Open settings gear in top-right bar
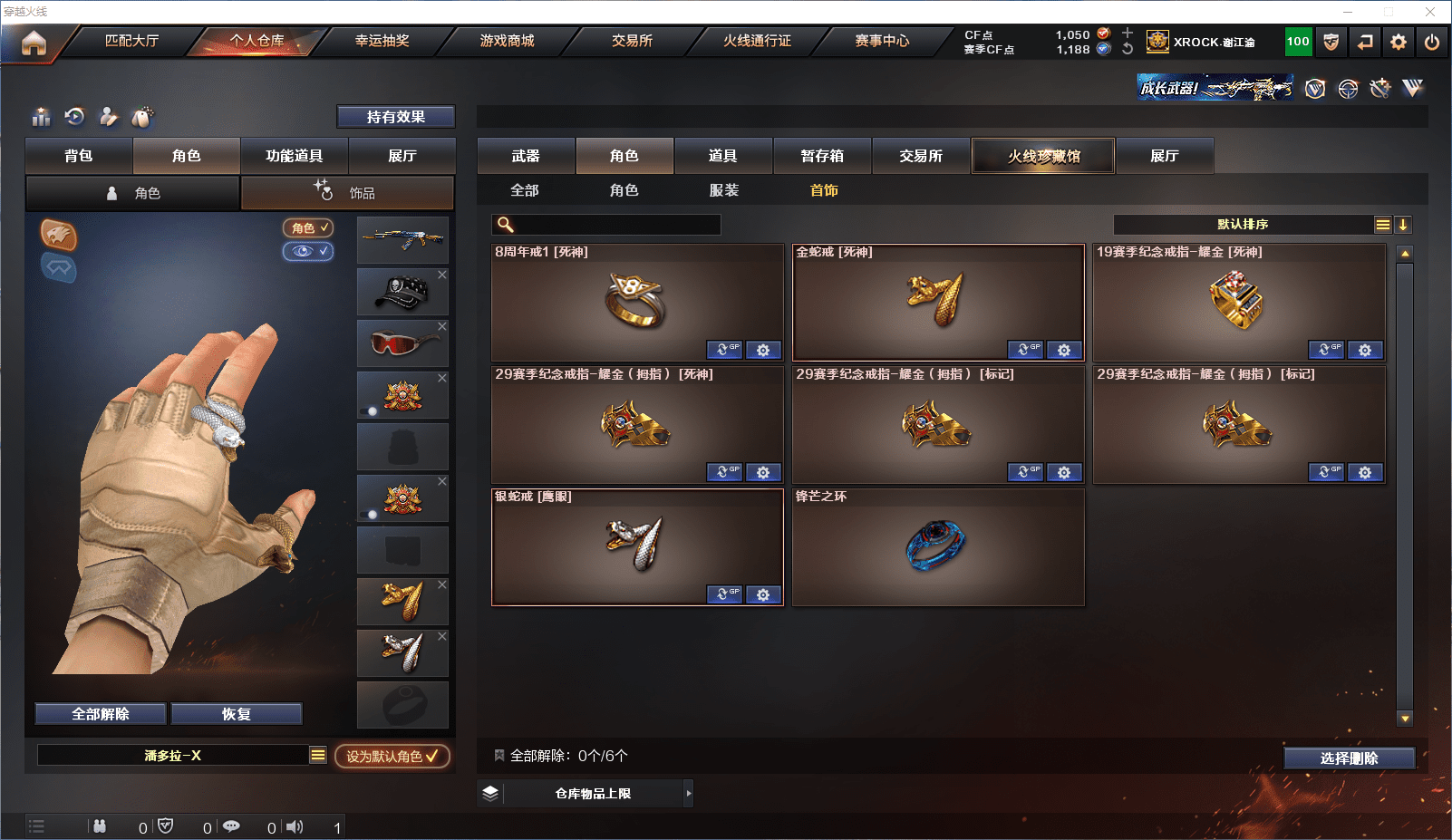 point(1399,42)
